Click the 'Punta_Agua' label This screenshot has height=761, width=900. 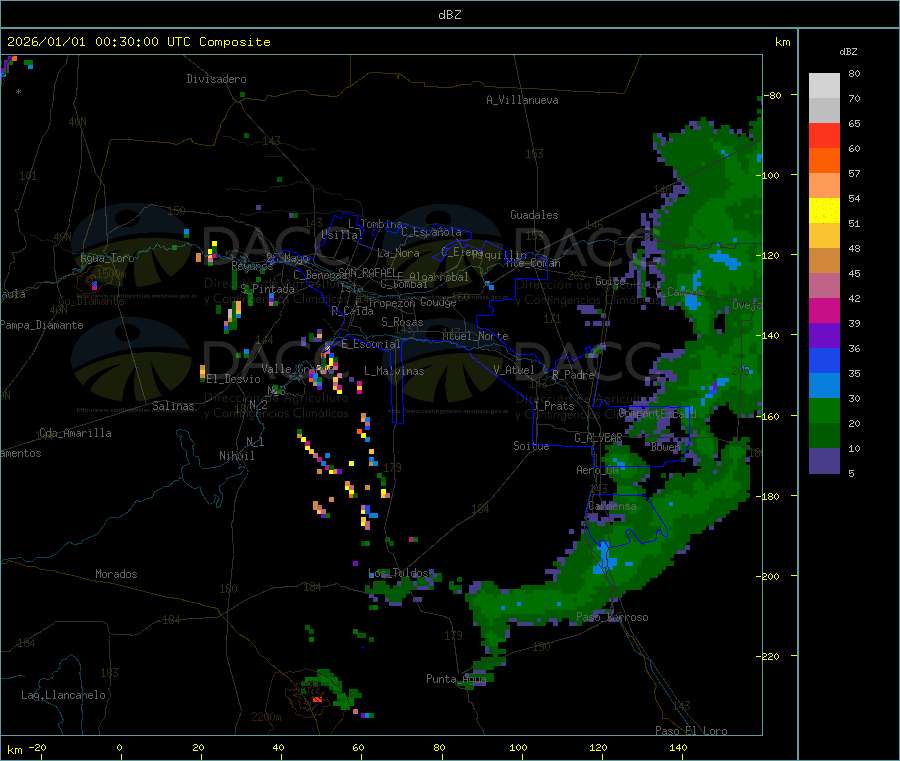(x=456, y=679)
